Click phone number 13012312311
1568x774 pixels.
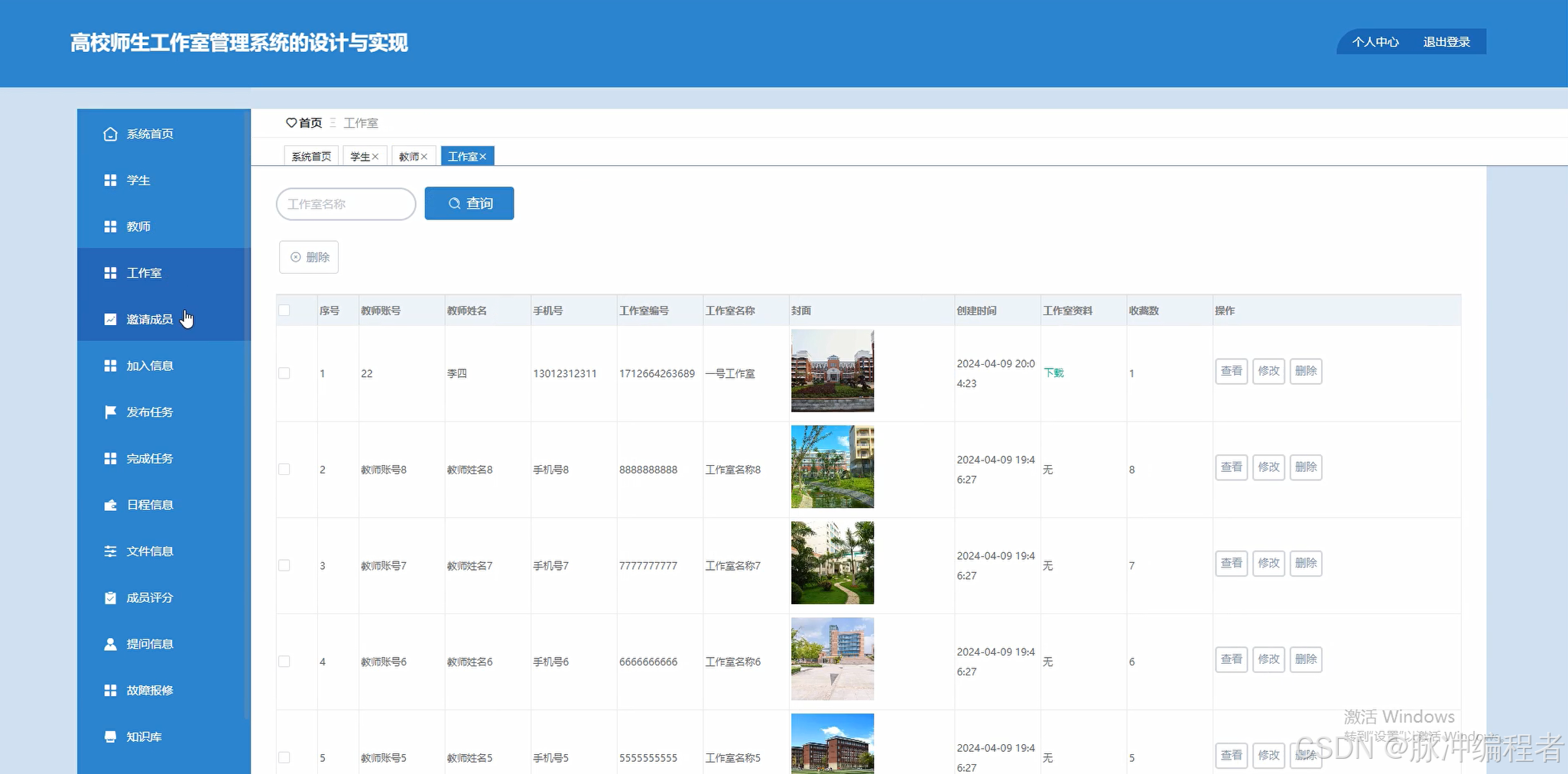pos(565,373)
